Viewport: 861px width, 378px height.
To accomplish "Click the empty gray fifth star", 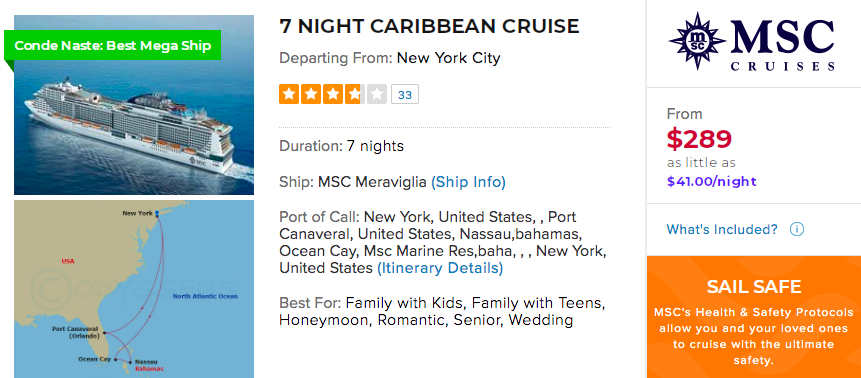I will (377, 94).
